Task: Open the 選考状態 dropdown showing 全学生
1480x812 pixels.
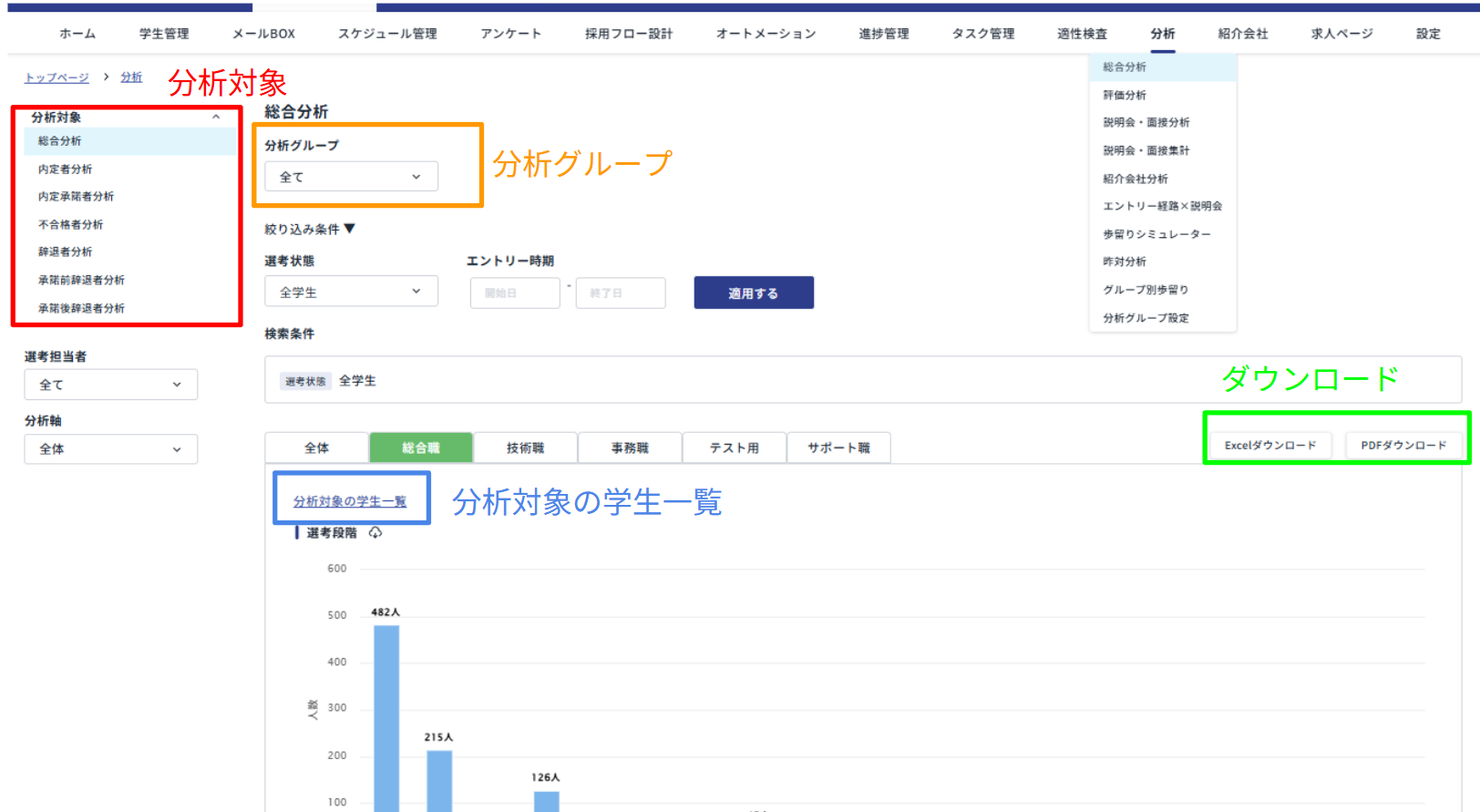Action: pos(351,292)
